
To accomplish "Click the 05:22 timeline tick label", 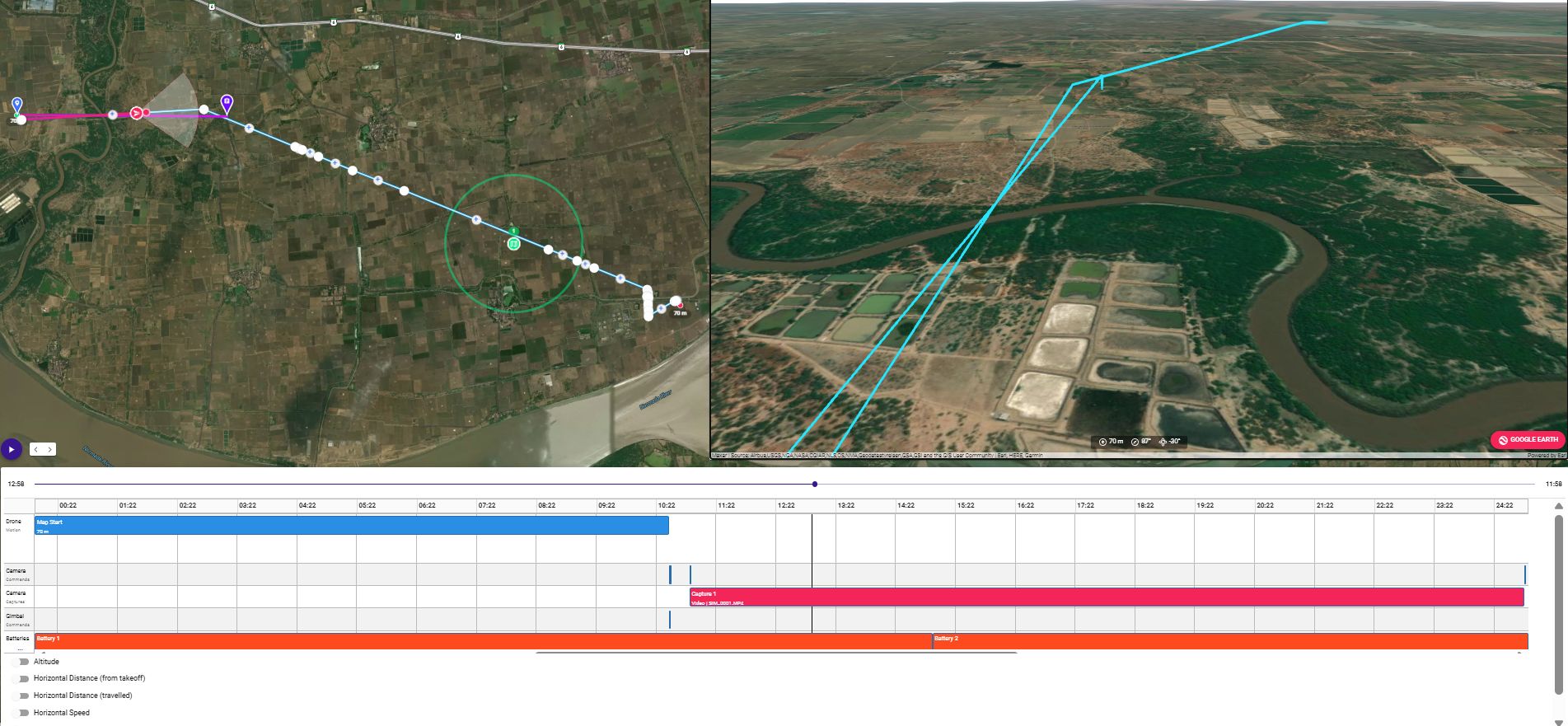I will (367, 505).
